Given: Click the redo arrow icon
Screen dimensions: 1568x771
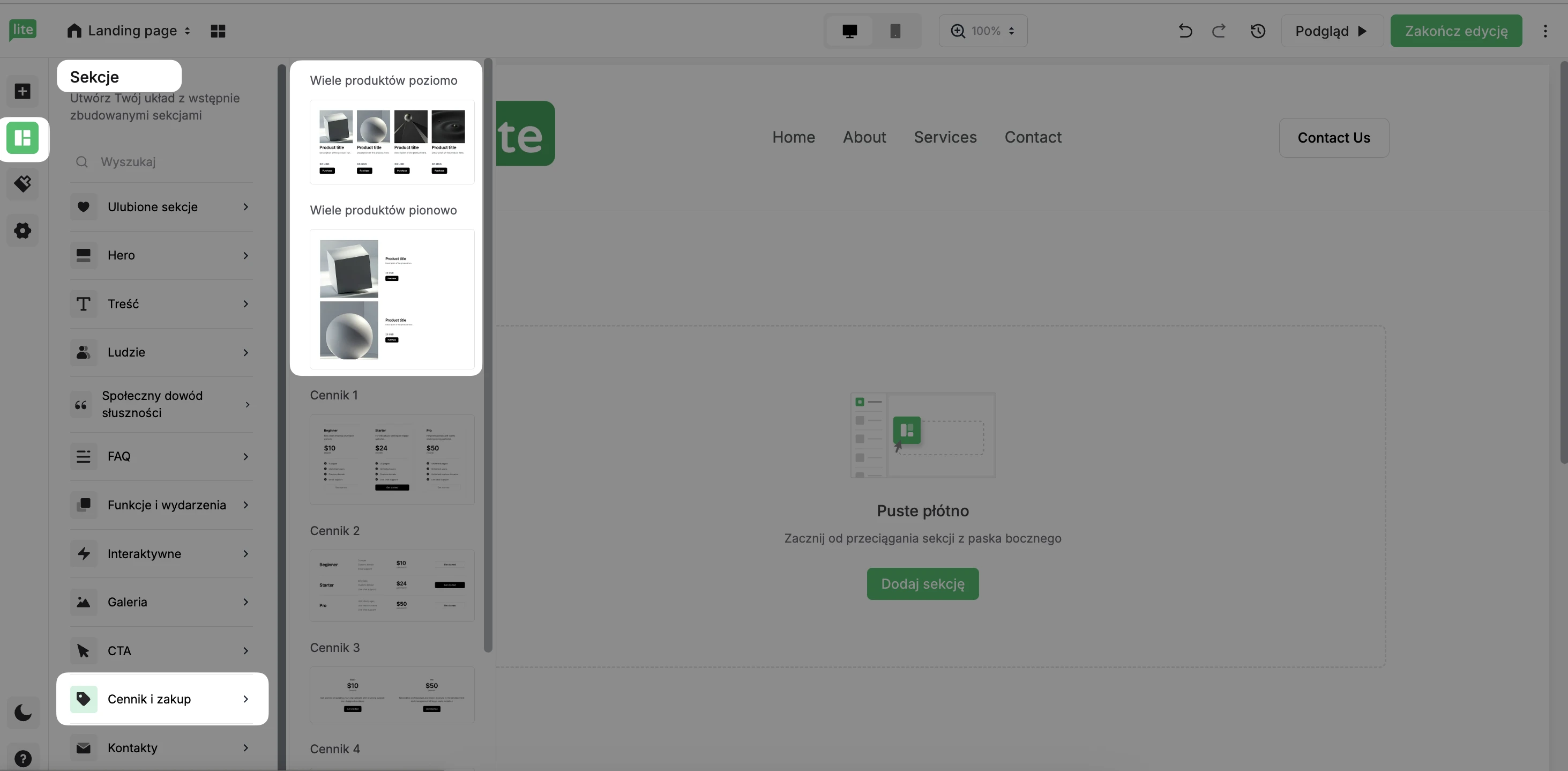Looking at the screenshot, I should (x=1219, y=31).
